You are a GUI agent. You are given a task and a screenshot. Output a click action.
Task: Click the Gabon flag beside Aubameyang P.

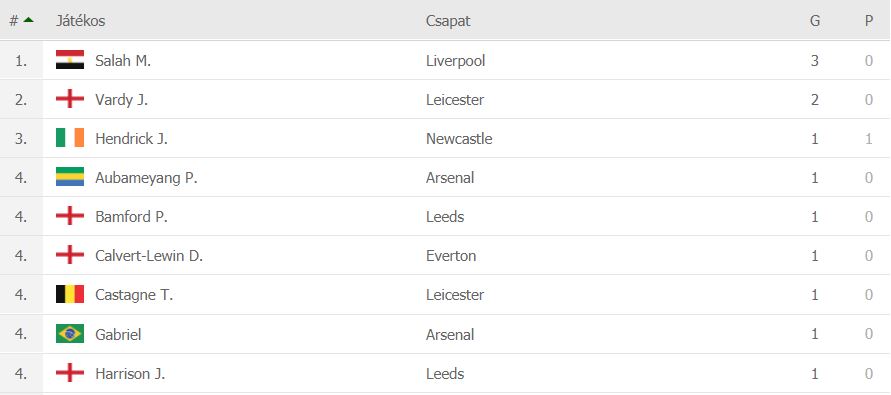(x=70, y=177)
